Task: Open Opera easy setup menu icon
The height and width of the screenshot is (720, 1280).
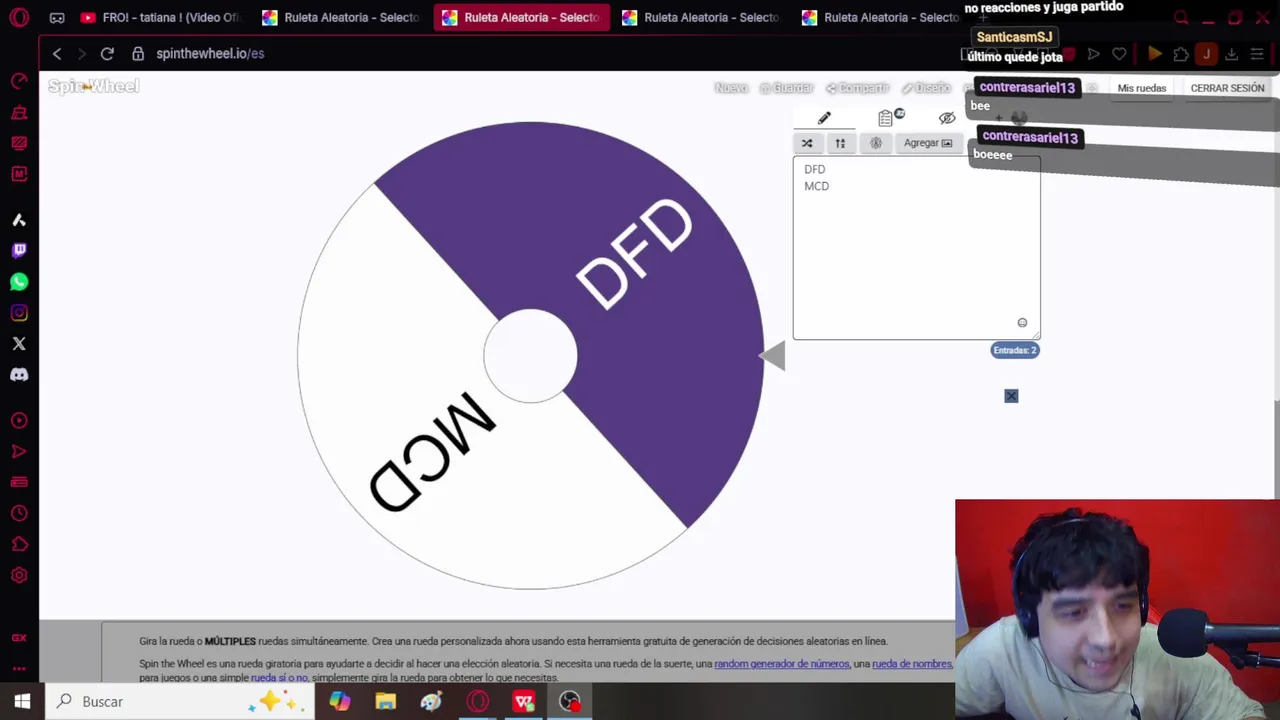Action: point(1257,54)
